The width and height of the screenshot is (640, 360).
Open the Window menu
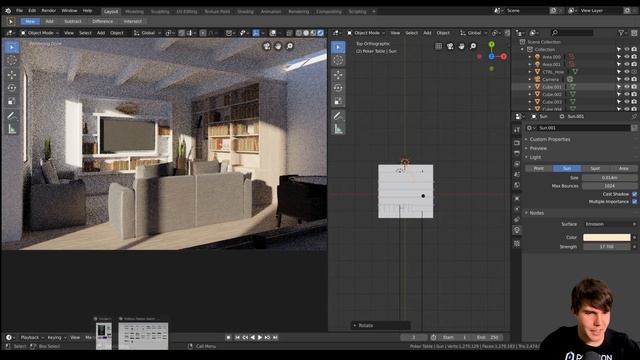69,11
